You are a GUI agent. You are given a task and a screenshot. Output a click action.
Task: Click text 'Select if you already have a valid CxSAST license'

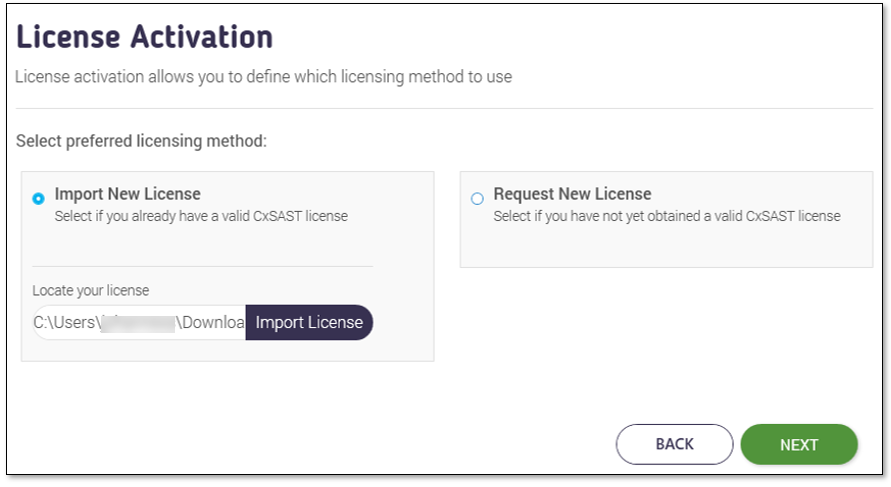pyautogui.click(x=201, y=217)
